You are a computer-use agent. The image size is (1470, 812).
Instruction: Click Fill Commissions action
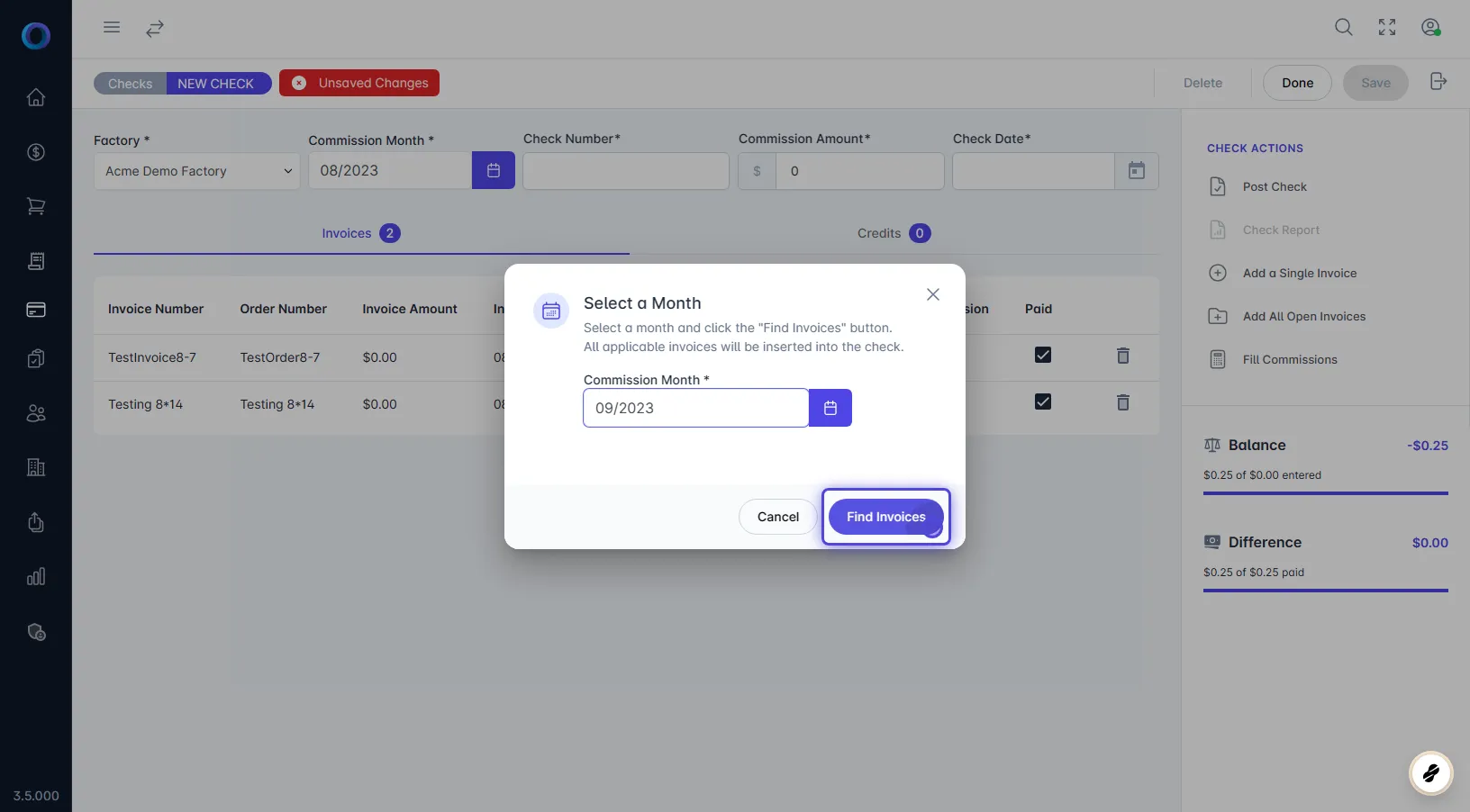(1289, 359)
